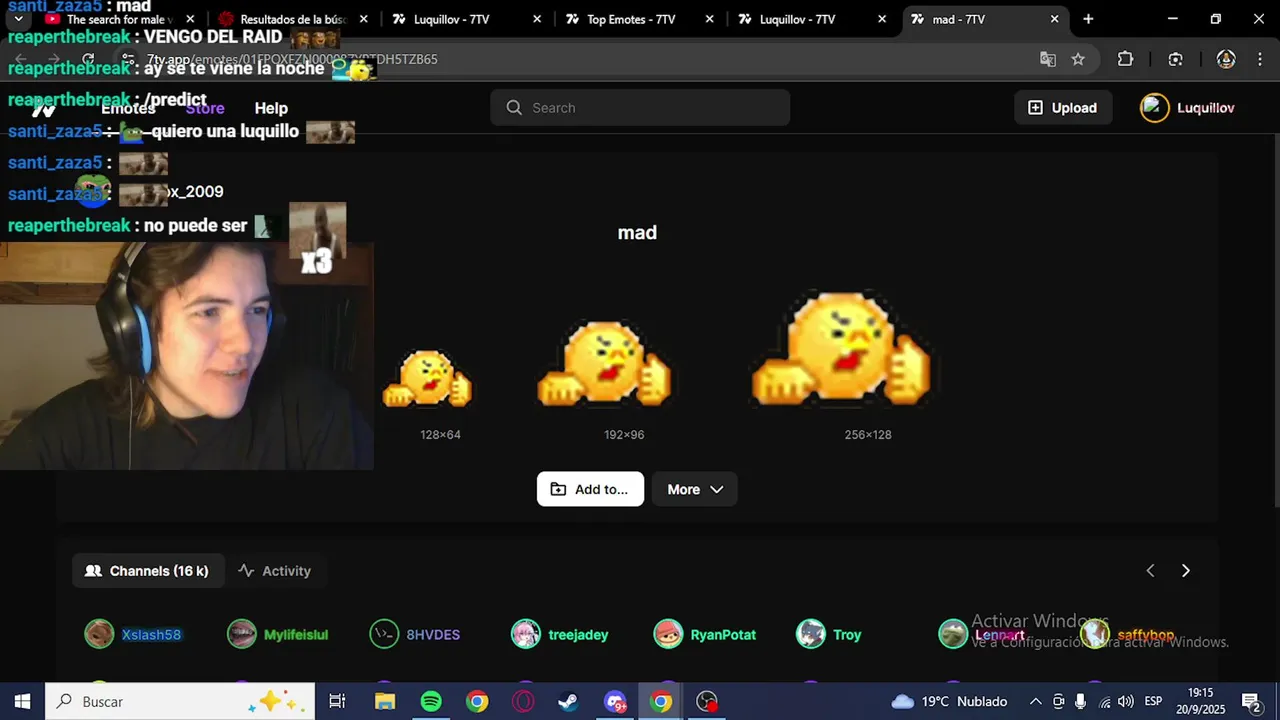Click the Upload button
Screen dimensions: 1280x720
tap(1063, 108)
